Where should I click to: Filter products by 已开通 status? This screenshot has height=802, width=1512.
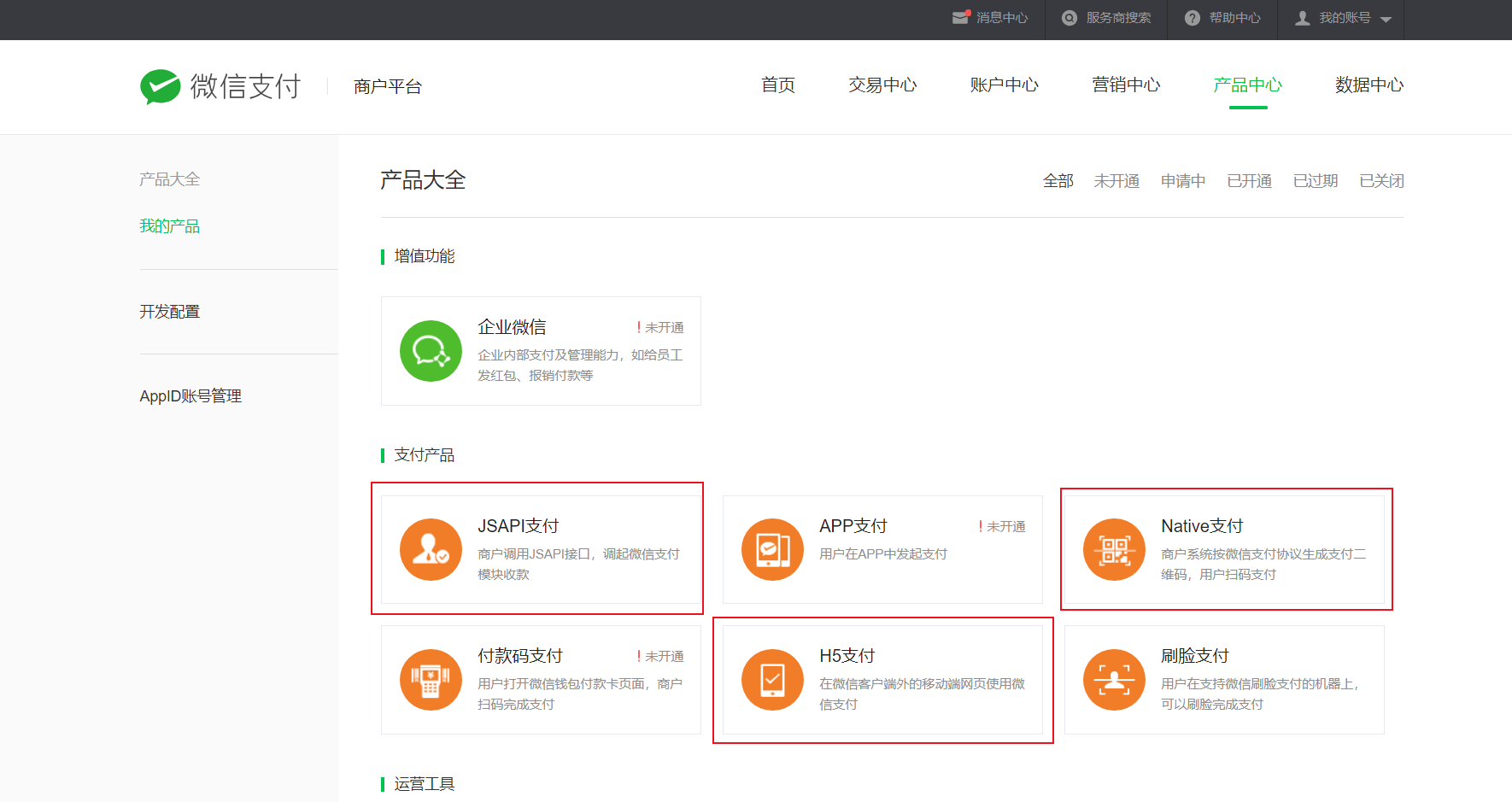1250,181
